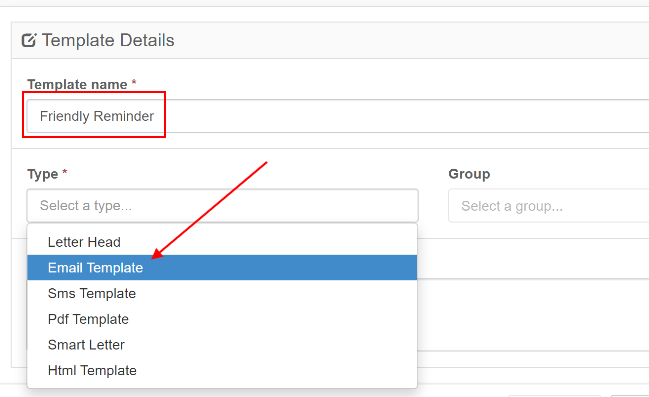Click the Template name label

77,84
